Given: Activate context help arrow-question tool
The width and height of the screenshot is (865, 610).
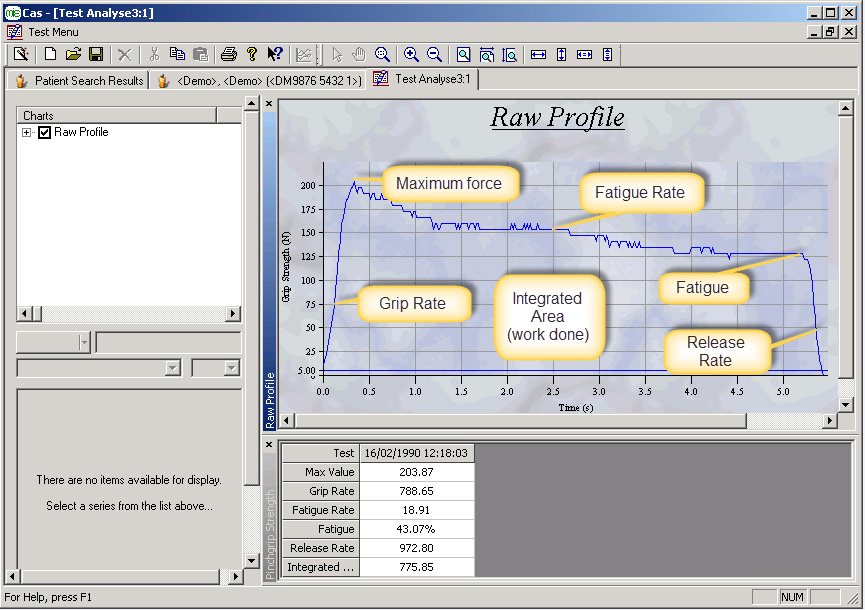Looking at the screenshot, I should point(275,54).
